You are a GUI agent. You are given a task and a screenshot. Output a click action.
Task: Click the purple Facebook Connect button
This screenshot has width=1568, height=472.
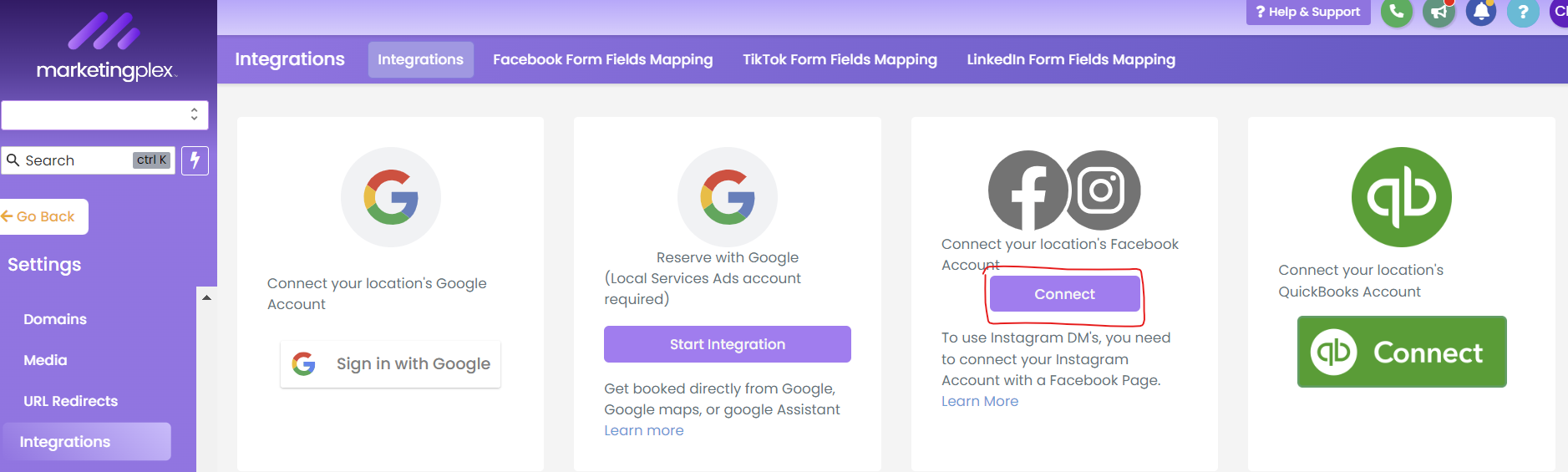pyautogui.click(x=1064, y=294)
